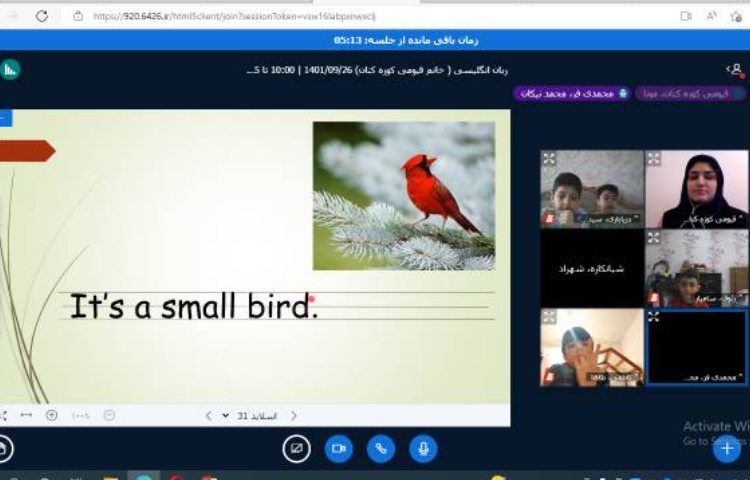Image resolution: width=750 pixels, height=480 pixels.
Task: Click fit to width arrows icon
Action: 26,415
